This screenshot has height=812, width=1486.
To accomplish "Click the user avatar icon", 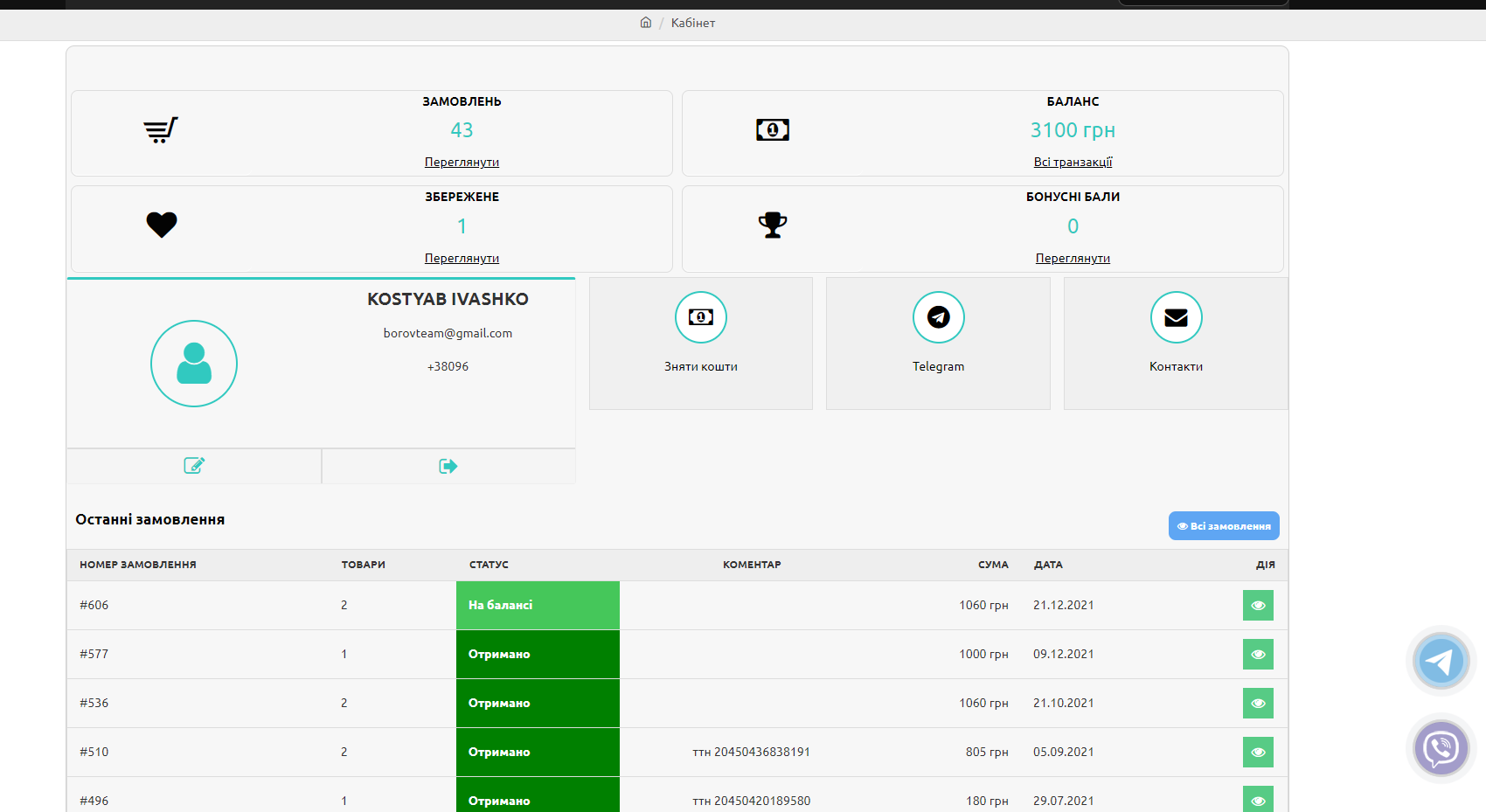I will 194,364.
